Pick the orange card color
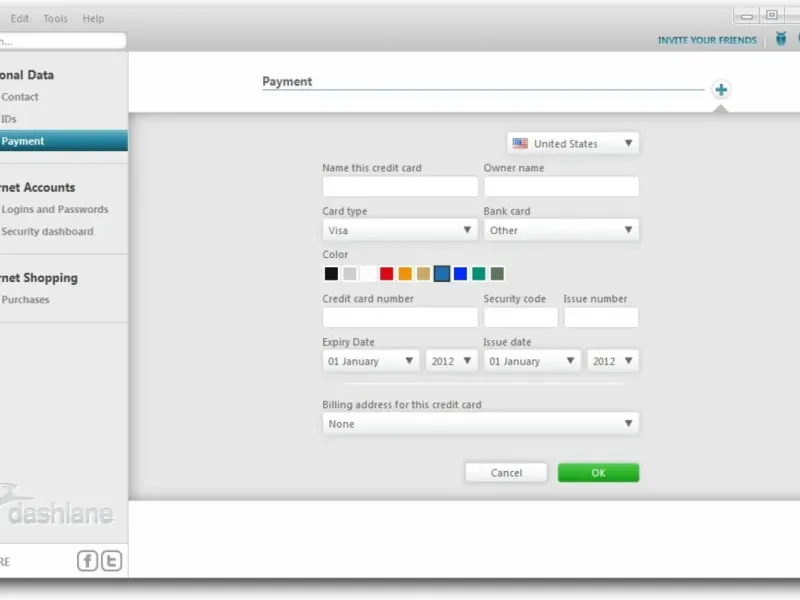 (405, 274)
